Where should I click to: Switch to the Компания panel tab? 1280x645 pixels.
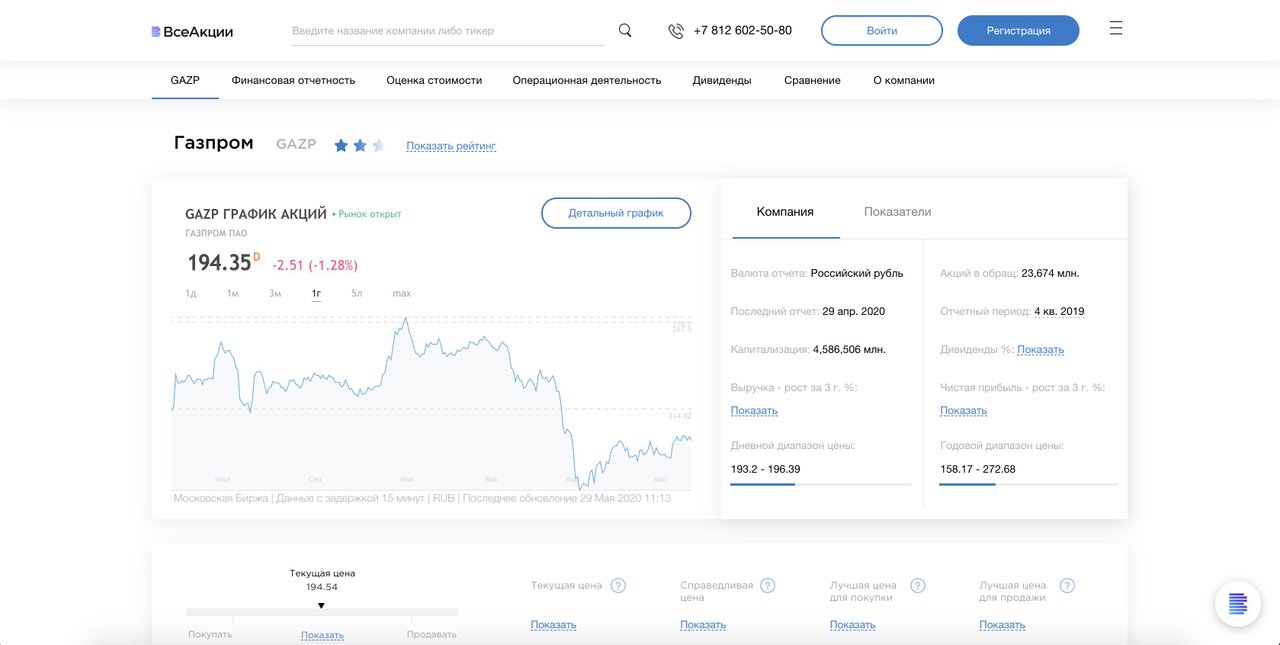coord(785,212)
